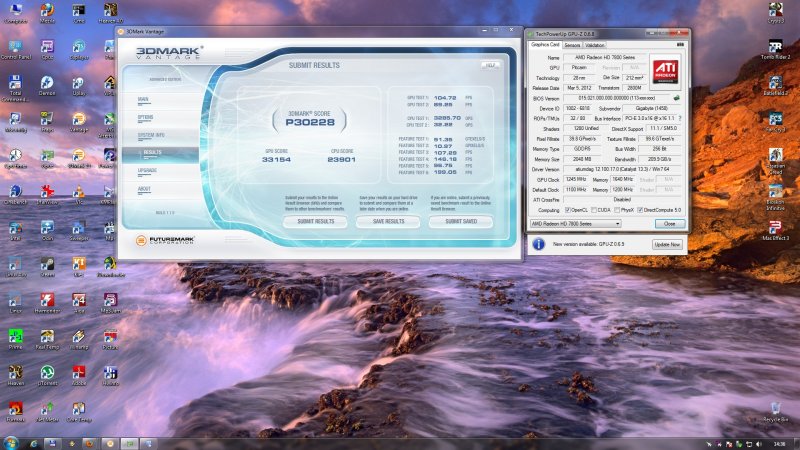The height and width of the screenshot is (450, 800).
Task: Open the Computer desktop icon
Action: pyautogui.click(x=15, y=13)
